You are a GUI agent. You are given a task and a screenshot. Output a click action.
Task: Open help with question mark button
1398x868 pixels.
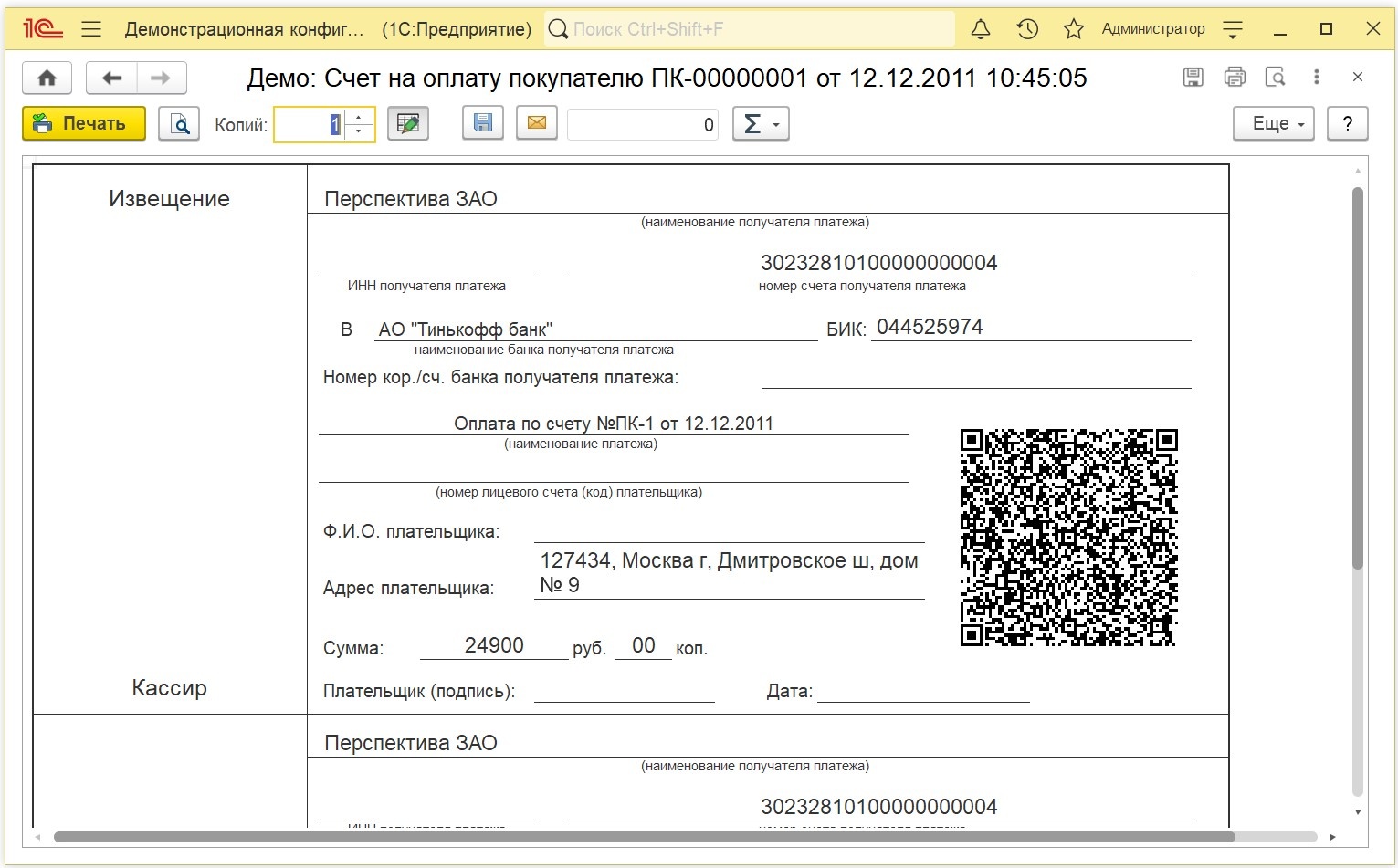point(1347,123)
